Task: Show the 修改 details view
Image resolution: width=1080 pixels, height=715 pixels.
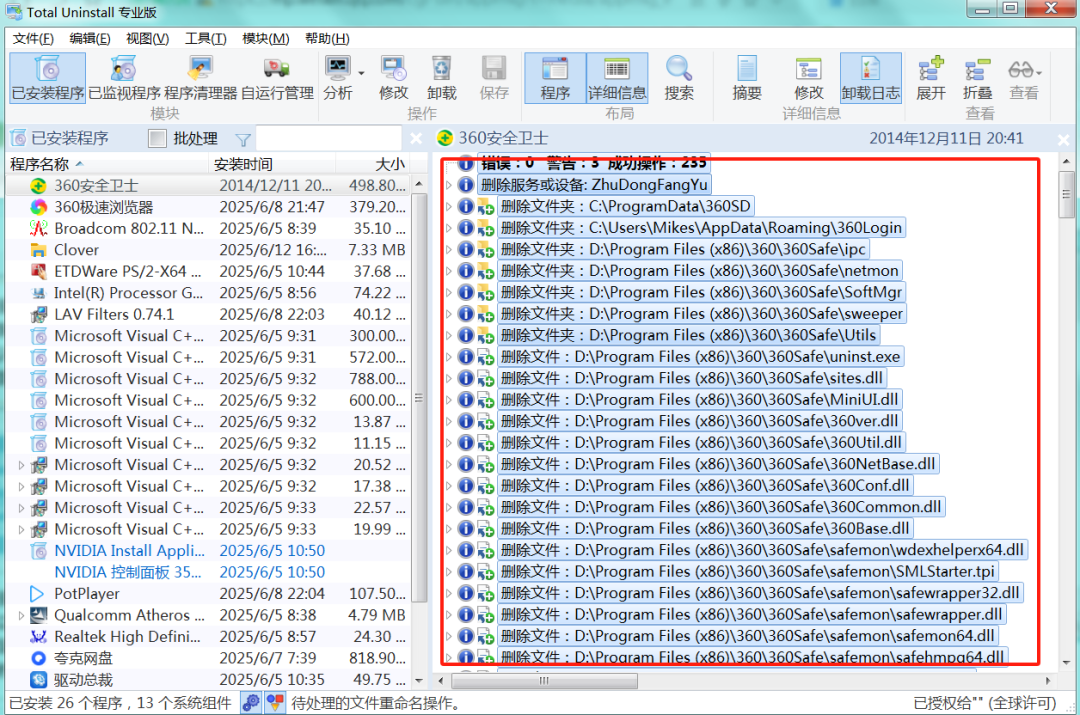Action: [x=809, y=78]
